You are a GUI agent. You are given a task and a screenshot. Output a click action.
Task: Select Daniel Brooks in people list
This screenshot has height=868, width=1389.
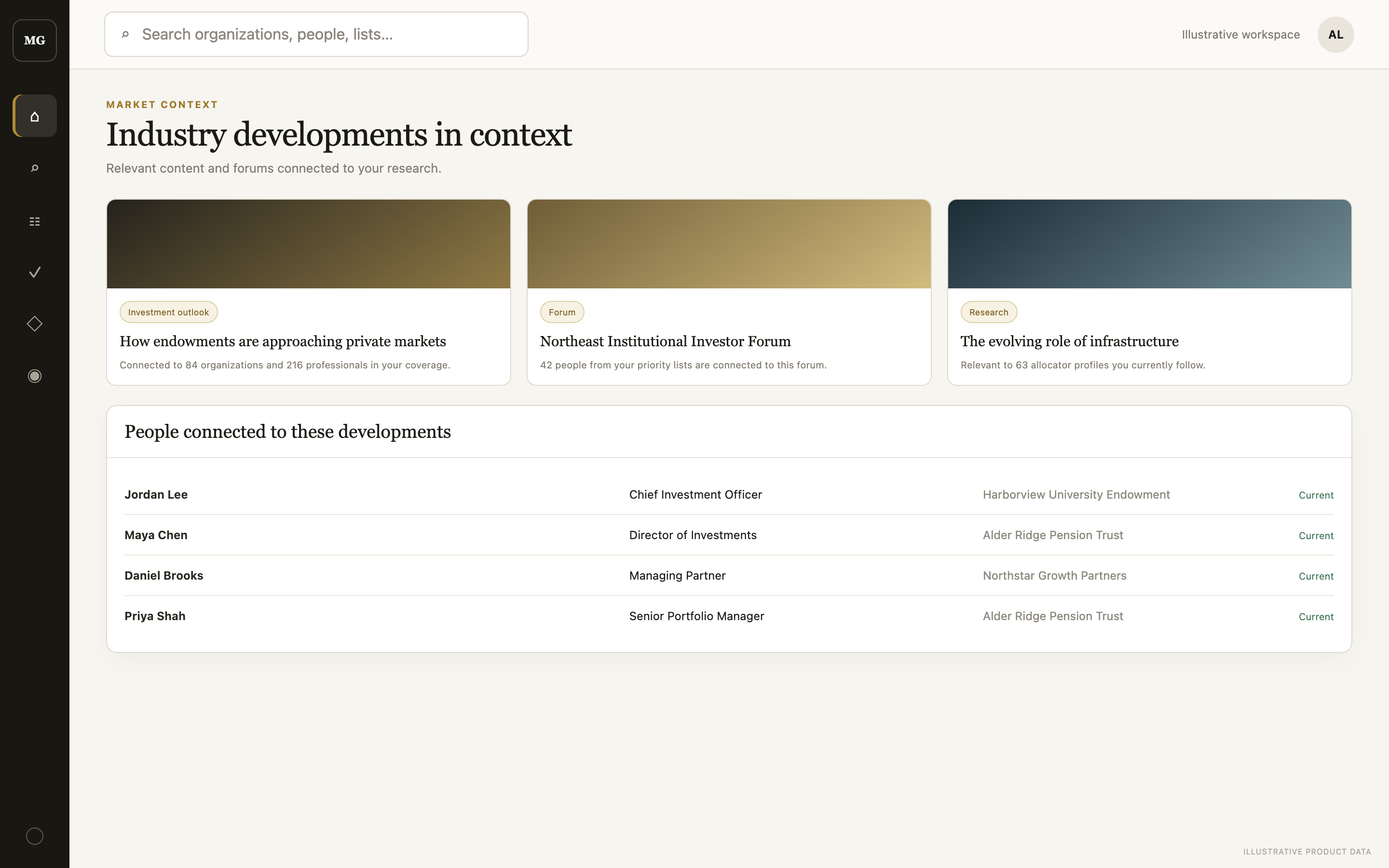click(163, 576)
